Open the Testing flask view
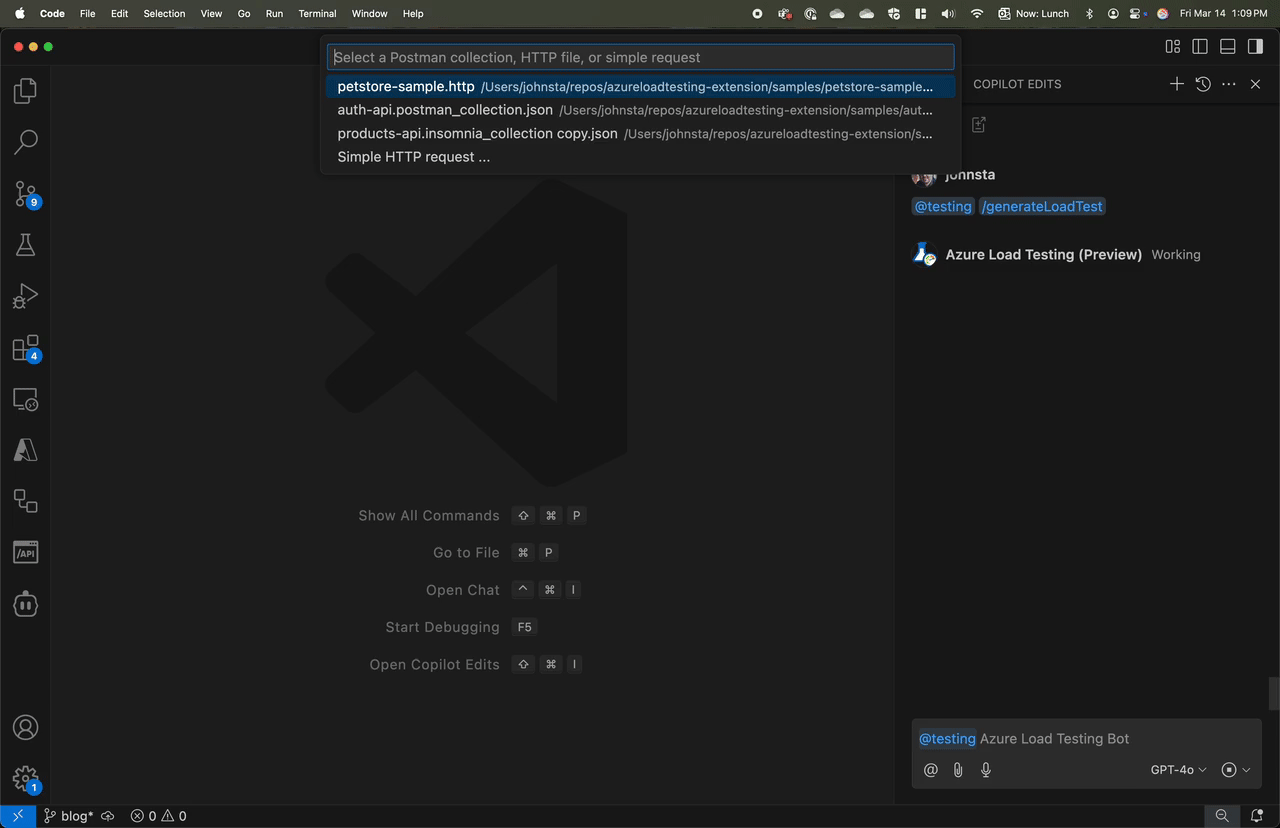Image resolution: width=1280 pixels, height=828 pixels. pos(25,245)
